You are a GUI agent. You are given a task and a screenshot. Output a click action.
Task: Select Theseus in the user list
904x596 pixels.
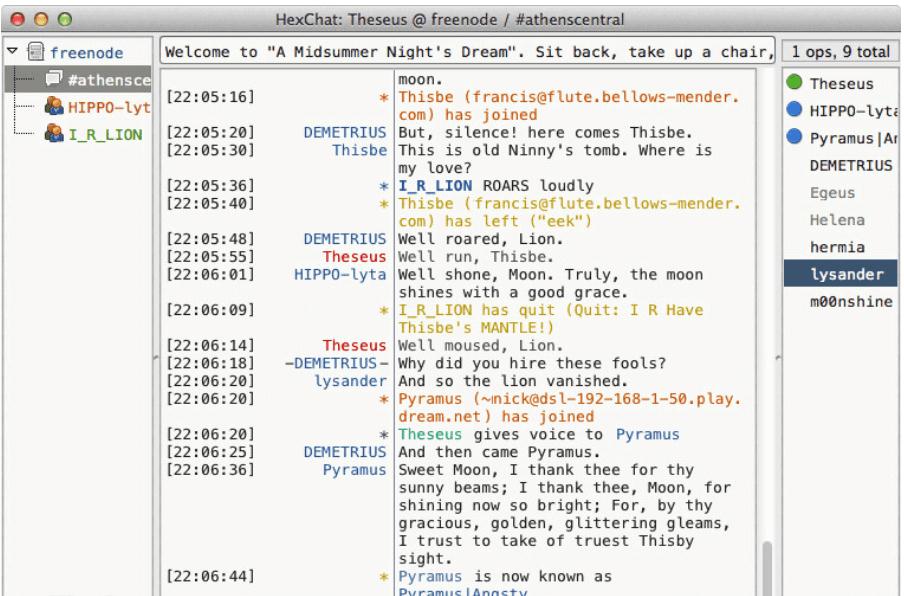[x=841, y=84]
